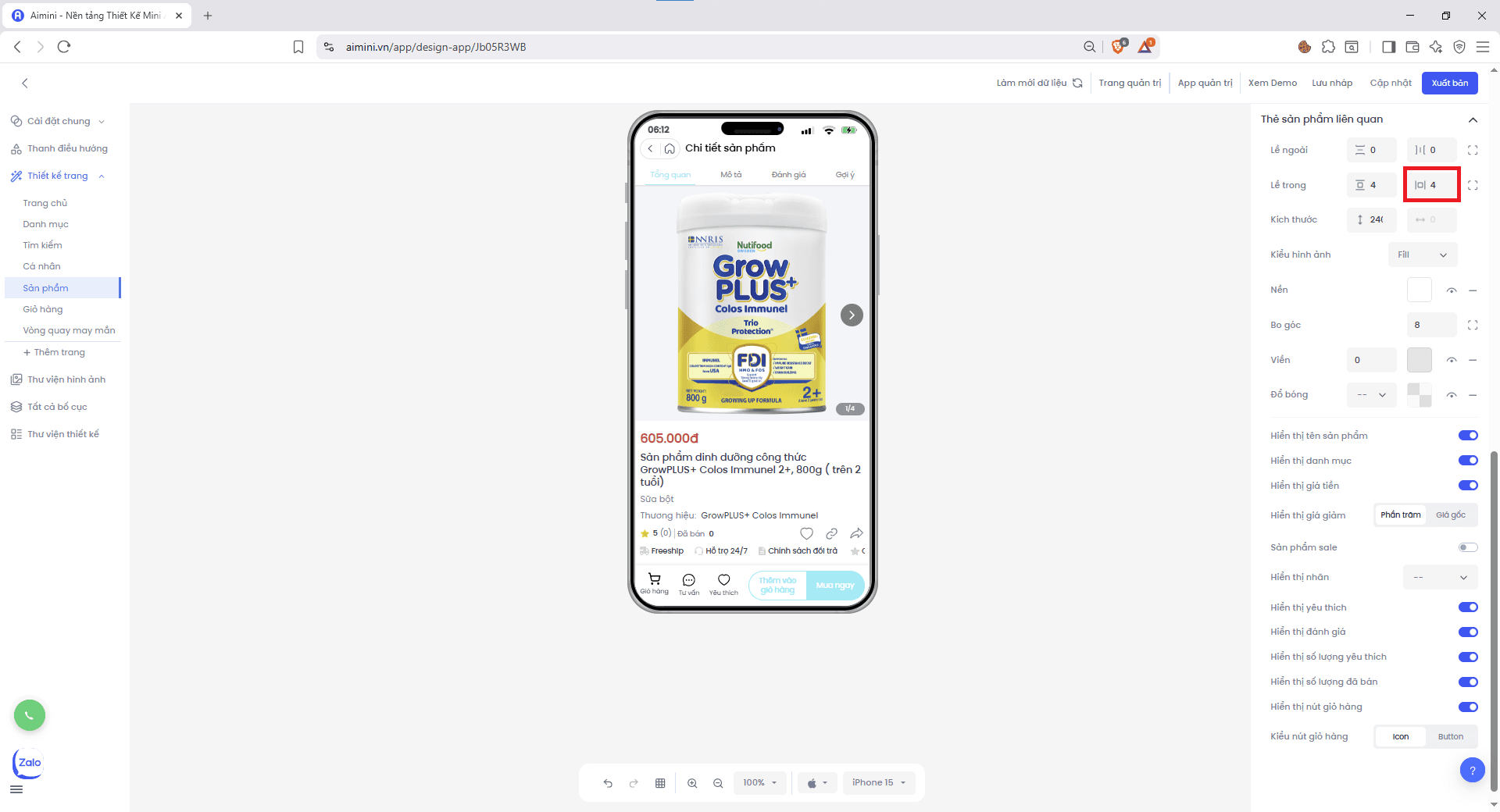
Task: Open the Zalo chat icon
Action: 29,763
